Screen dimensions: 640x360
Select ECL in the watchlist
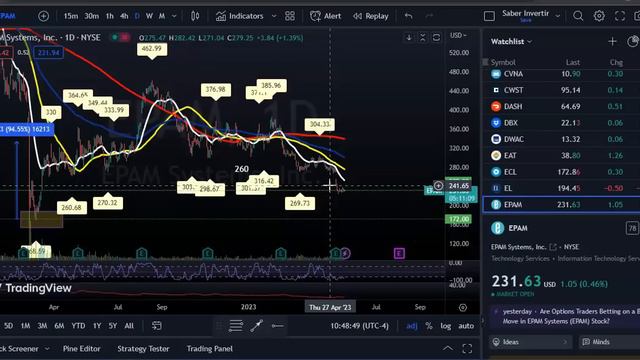[561, 172]
